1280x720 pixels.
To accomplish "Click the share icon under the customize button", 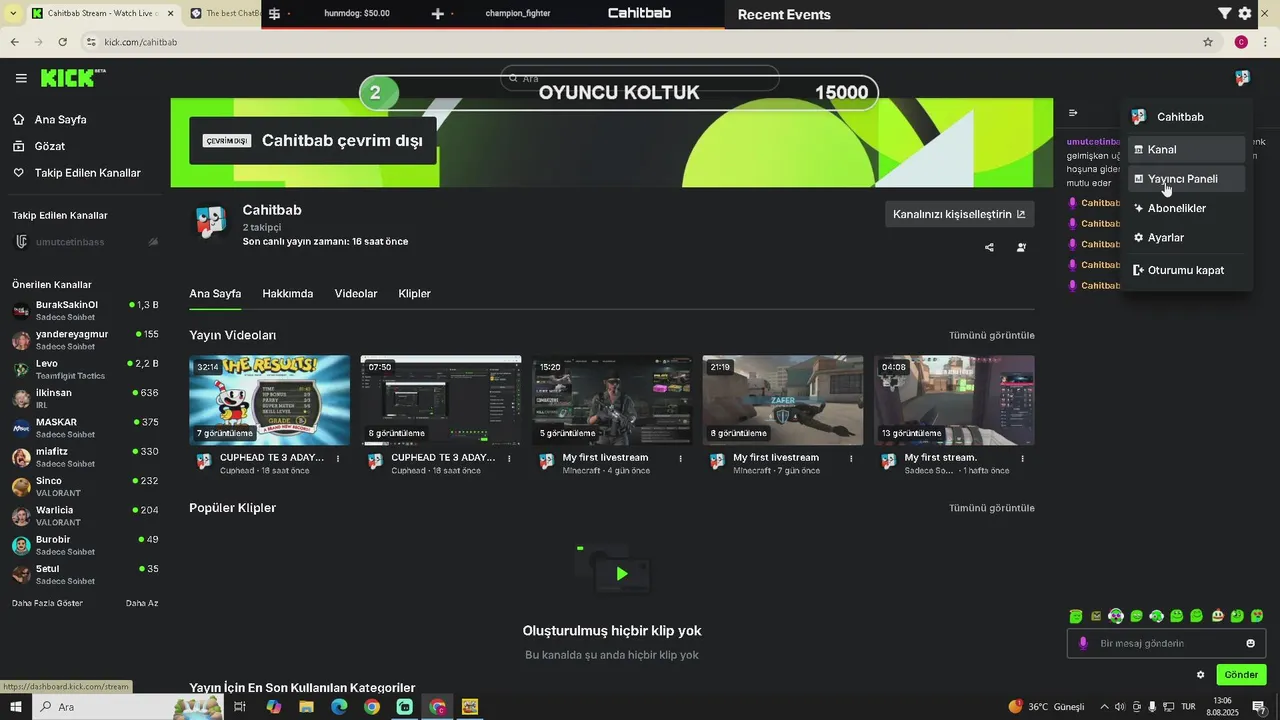I will (989, 247).
